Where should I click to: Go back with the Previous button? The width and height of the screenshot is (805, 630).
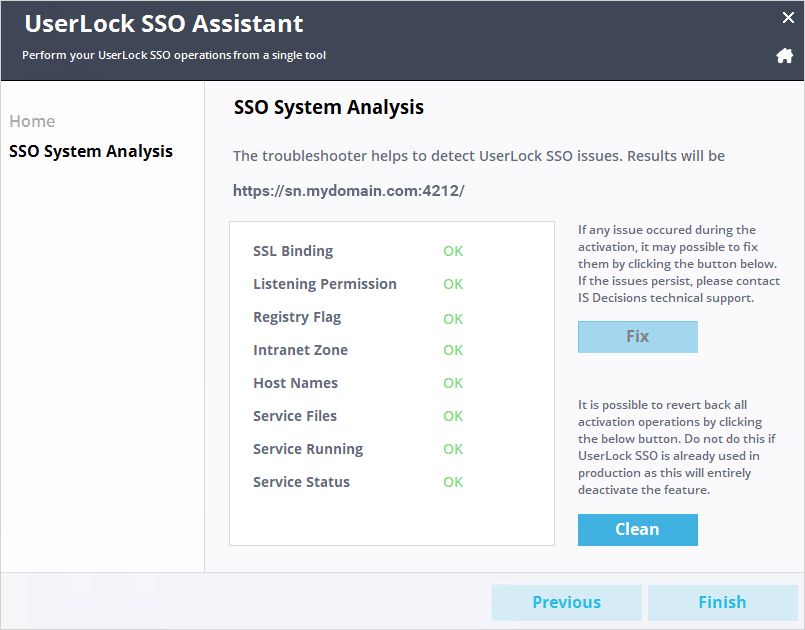pos(567,602)
